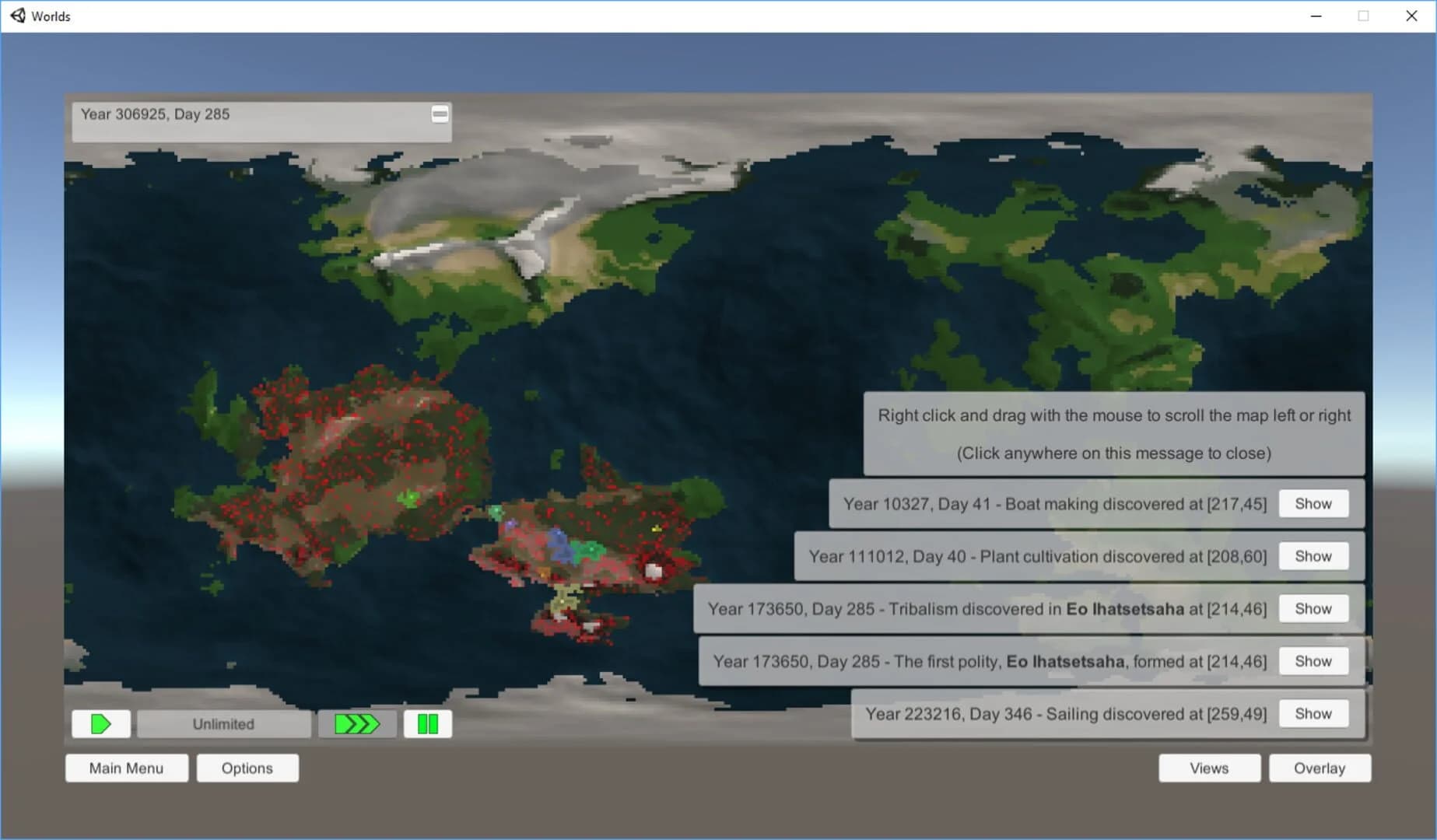
Task: Open the Views panel
Action: (1209, 768)
